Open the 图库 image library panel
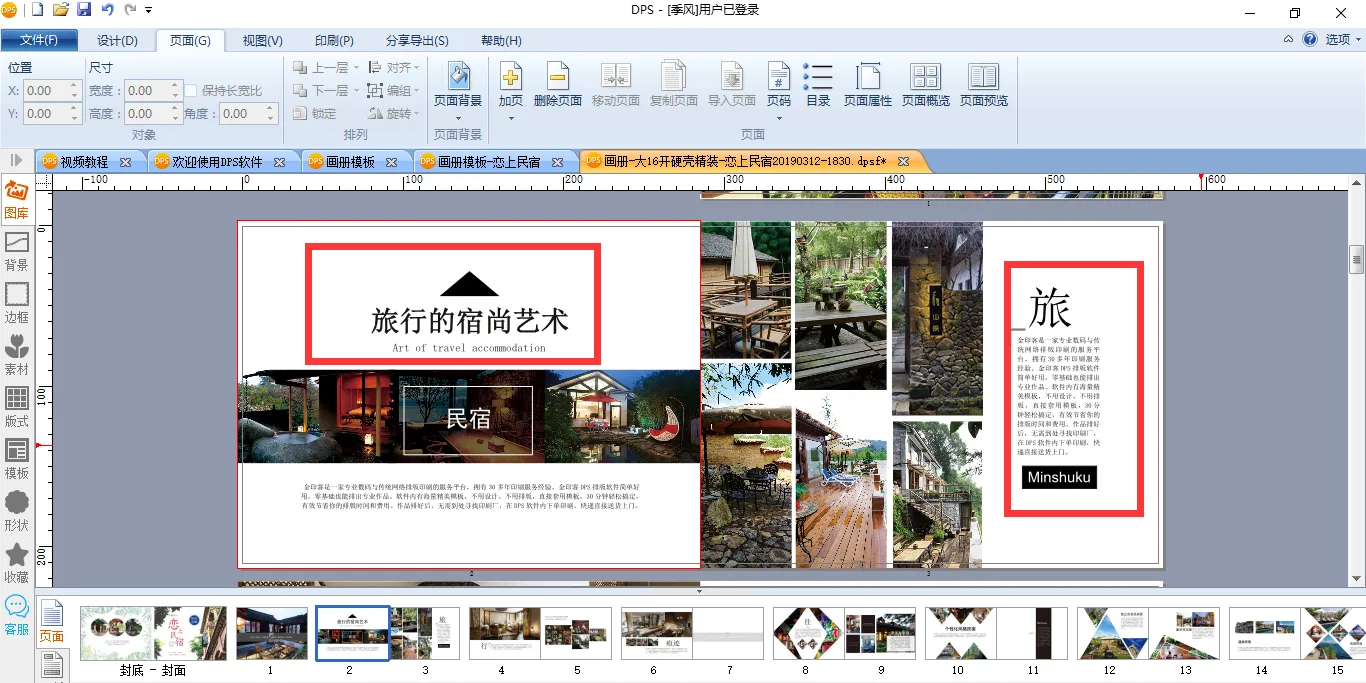Screen dimensions: 1366x683 point(17,200)
